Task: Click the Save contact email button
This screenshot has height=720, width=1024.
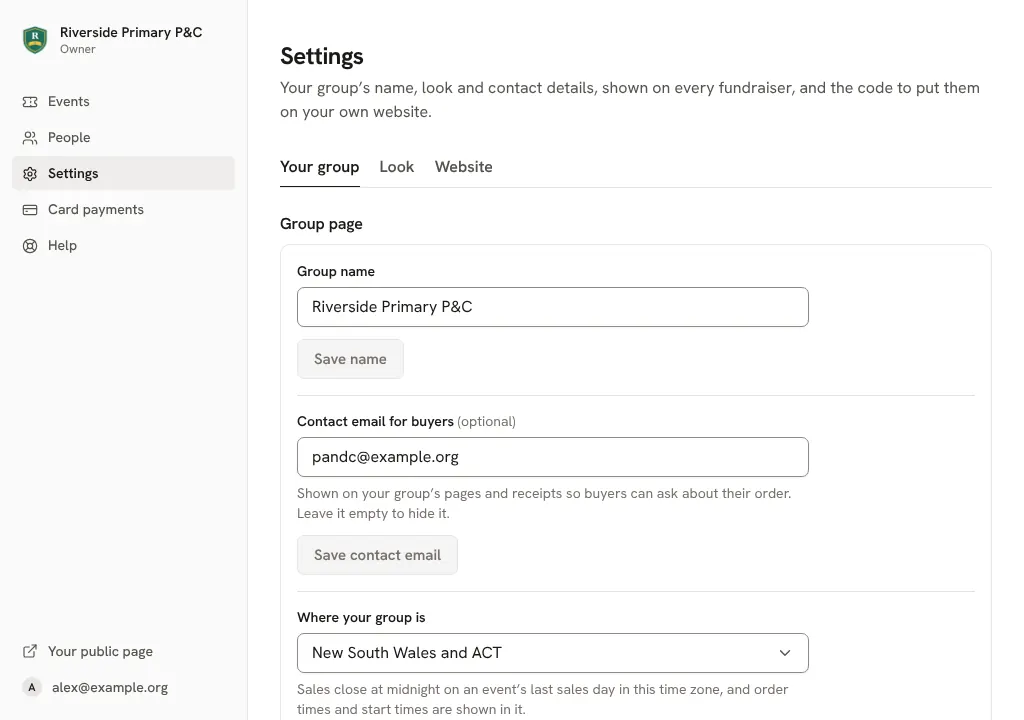Action: (x=377, y=555)
